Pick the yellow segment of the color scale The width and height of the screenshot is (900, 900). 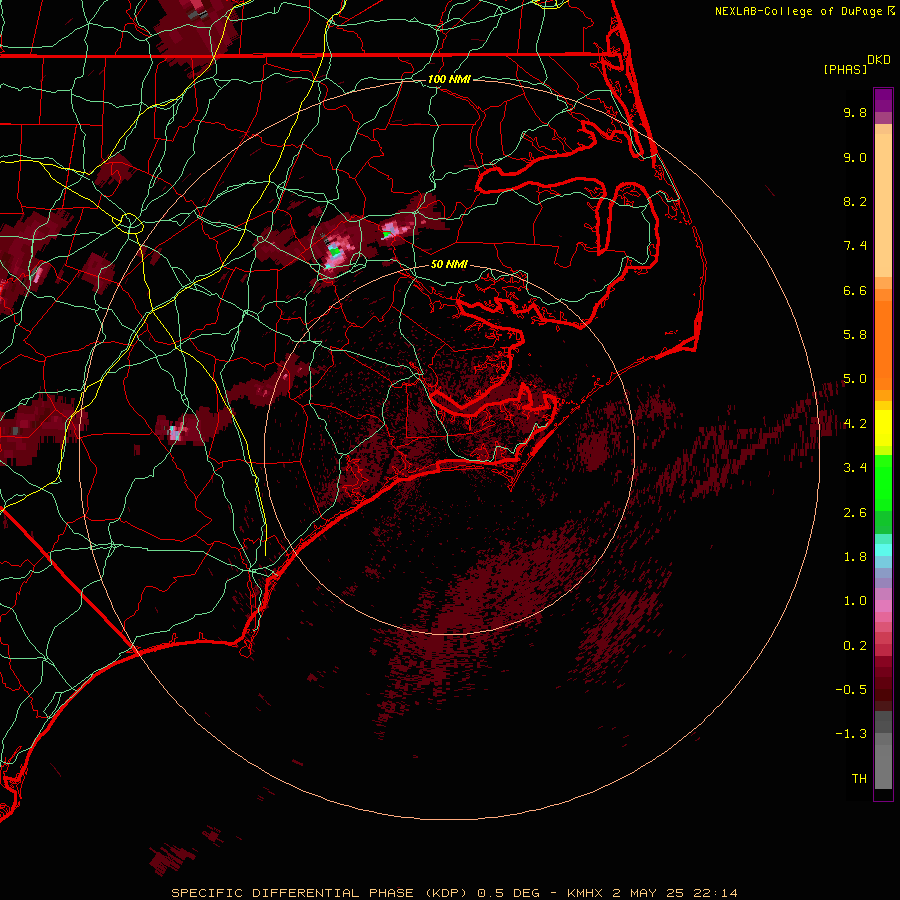point(883,428)
